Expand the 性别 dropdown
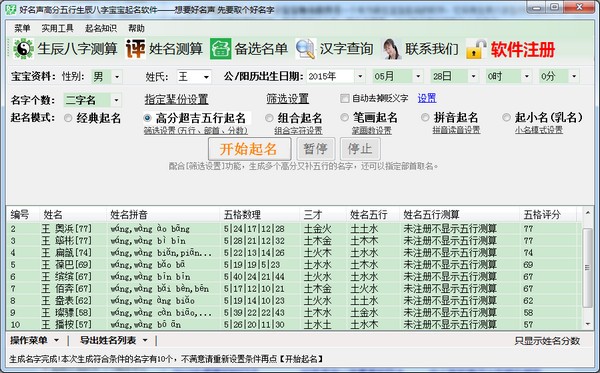 coord(117,77)
